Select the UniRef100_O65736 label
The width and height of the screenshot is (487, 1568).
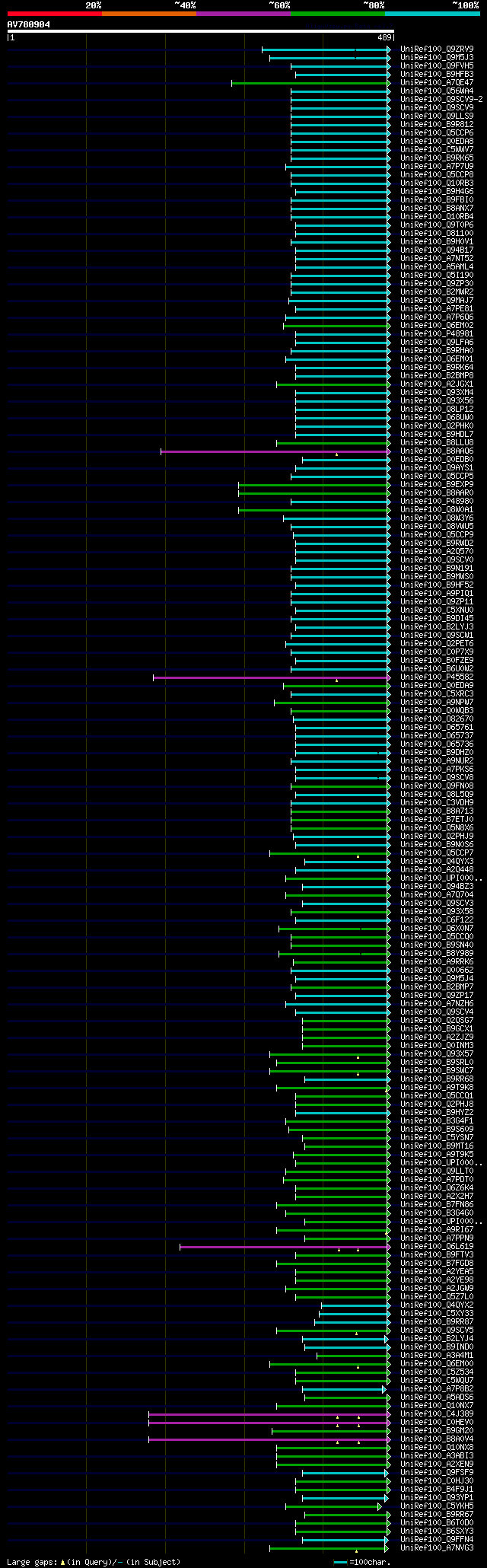pos(437,744)
